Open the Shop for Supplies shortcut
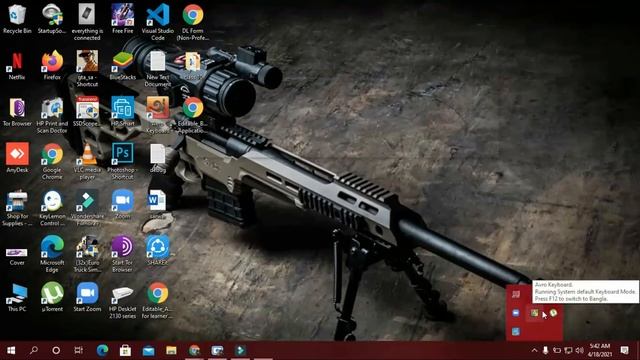Viewport: 640px width, 360px height. [17, 208]
